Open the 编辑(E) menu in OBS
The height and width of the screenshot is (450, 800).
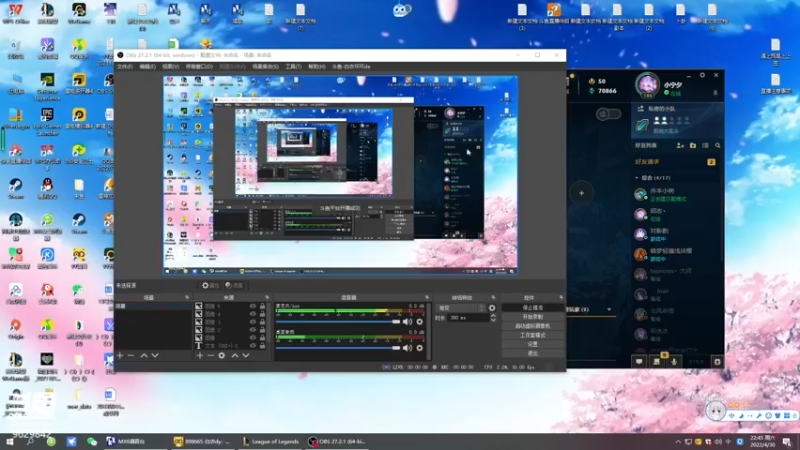(147, 67)
